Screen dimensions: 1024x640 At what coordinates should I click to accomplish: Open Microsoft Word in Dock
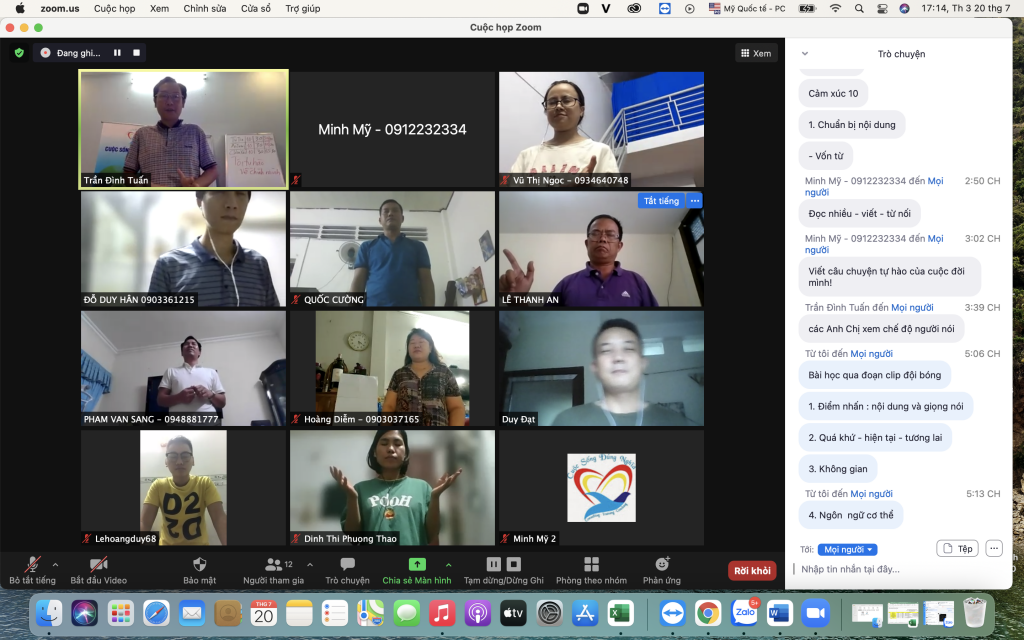(x=779, y=613)
